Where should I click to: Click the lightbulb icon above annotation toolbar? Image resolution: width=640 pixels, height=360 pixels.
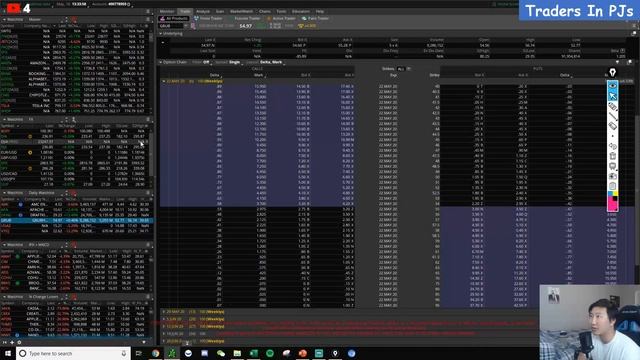(x=612, y=73)
